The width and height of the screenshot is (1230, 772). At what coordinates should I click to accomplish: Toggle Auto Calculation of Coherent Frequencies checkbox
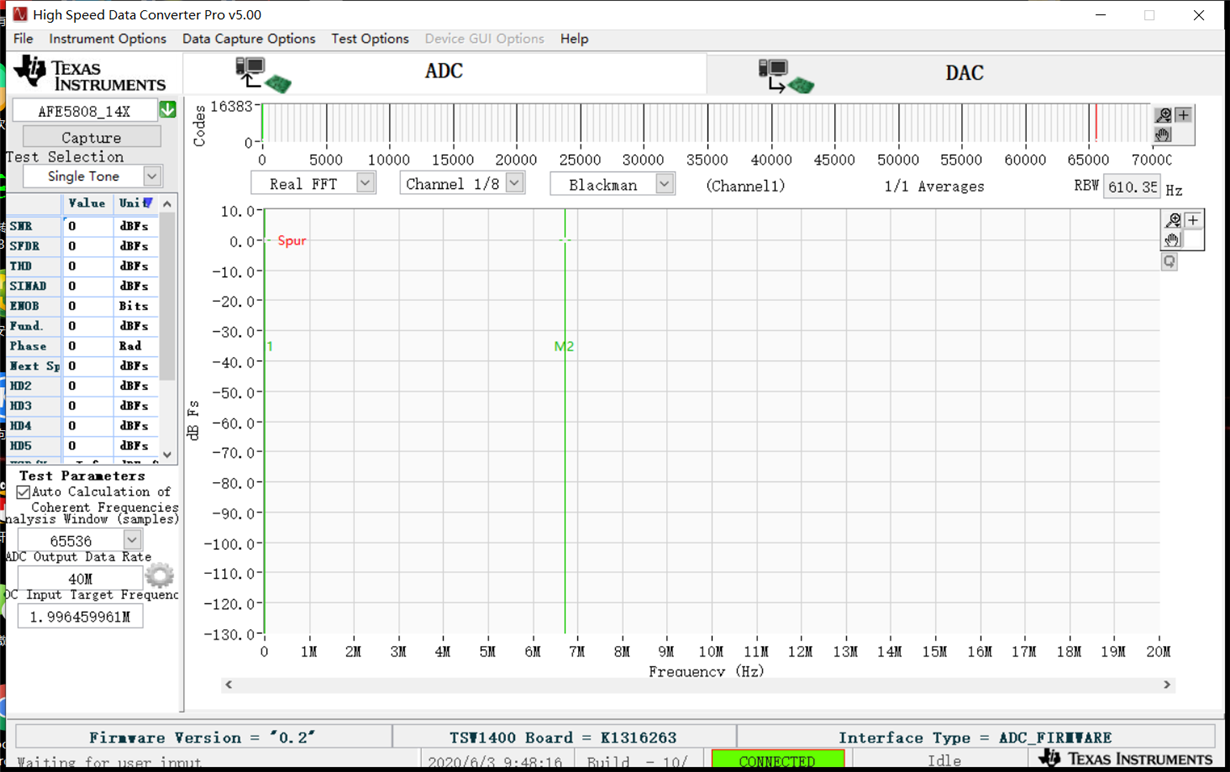24,492
